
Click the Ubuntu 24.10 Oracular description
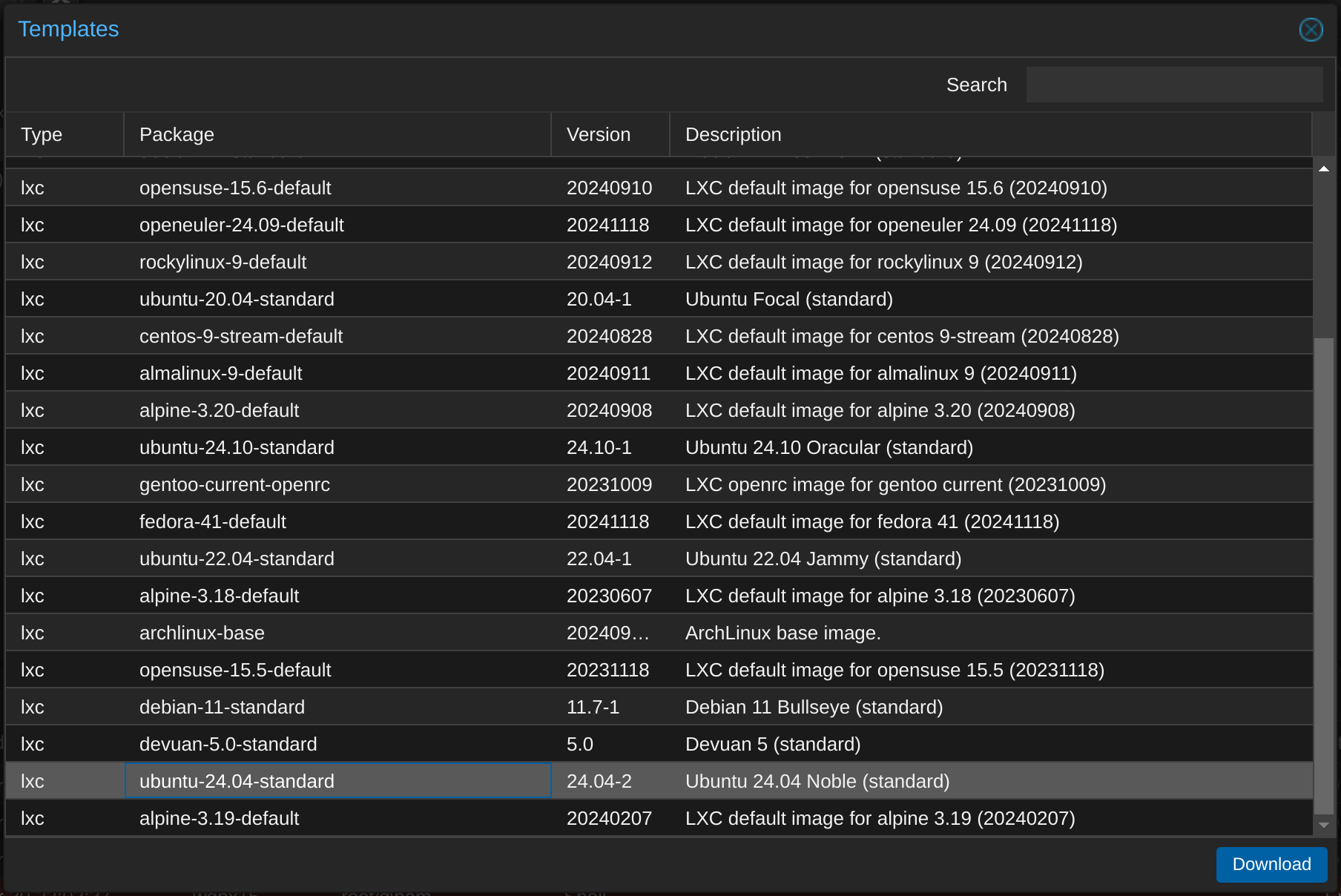pyautogui.click(x=829, y=447)
